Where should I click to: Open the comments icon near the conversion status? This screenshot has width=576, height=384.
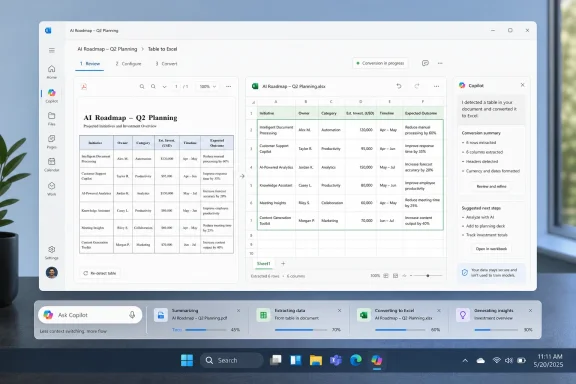[x=425, y=63]
